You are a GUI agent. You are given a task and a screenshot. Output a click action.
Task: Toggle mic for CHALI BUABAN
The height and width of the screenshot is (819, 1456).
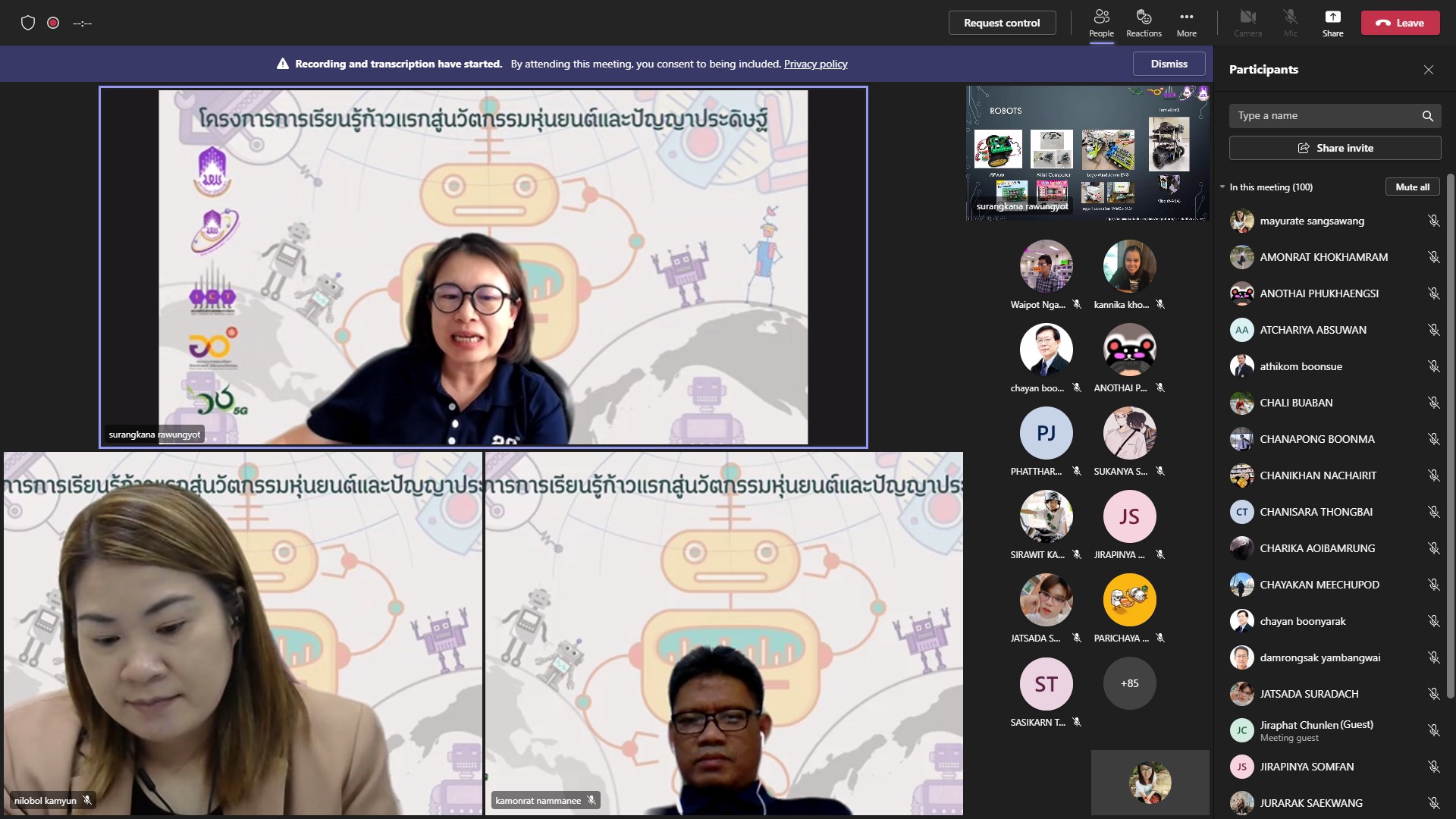click(1433, 403)
